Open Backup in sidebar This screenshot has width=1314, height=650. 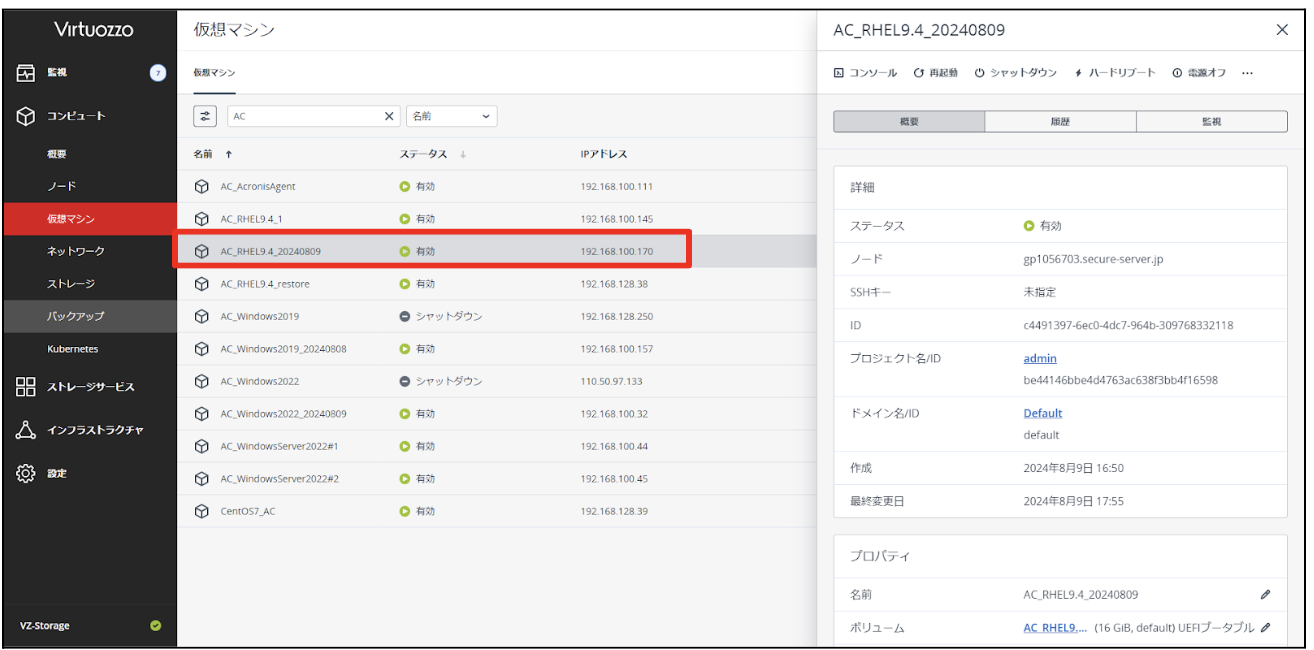point(90,316)
